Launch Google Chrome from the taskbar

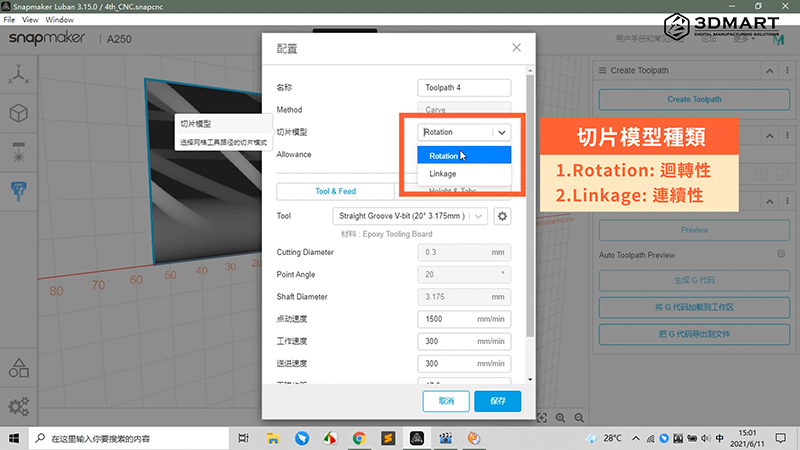point(359,438)
